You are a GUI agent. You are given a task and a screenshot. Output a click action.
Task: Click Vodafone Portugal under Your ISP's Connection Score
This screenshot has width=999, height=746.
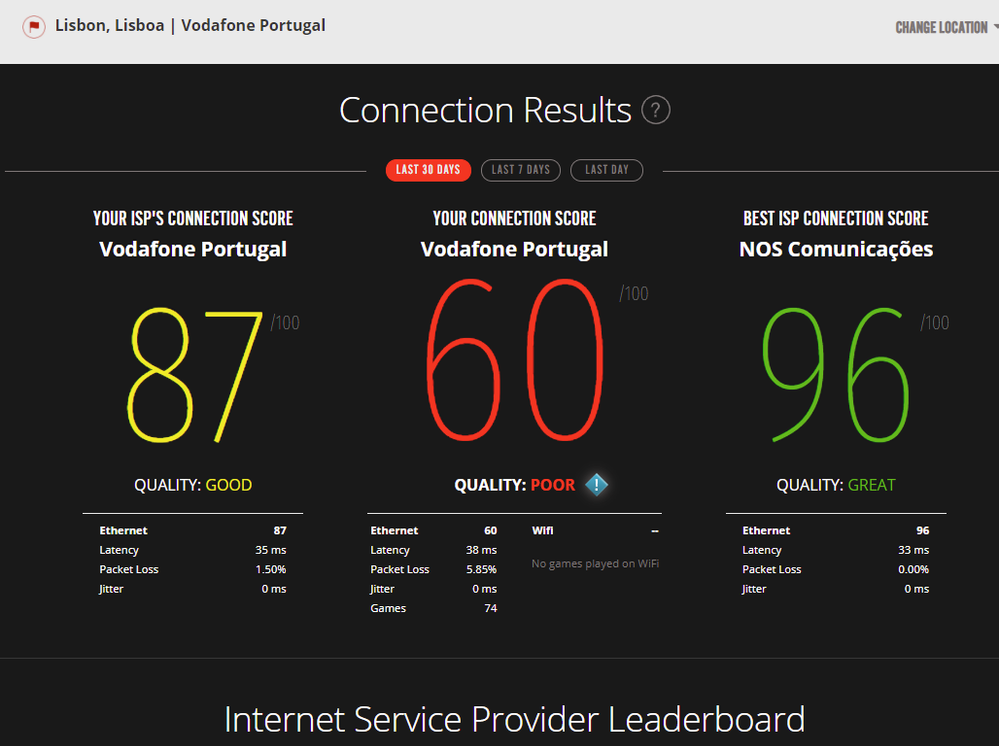click(193, 249)
